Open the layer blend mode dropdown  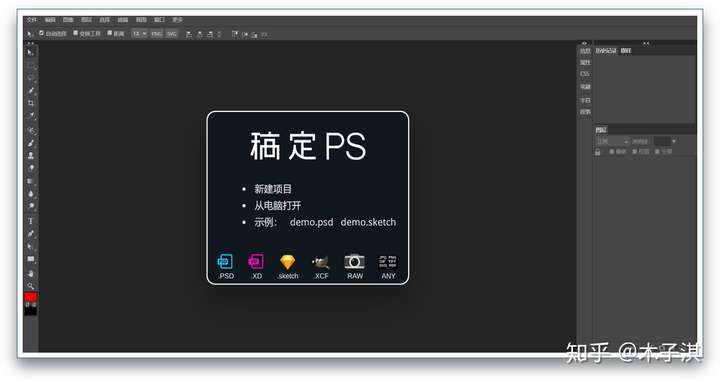(612, 141)
